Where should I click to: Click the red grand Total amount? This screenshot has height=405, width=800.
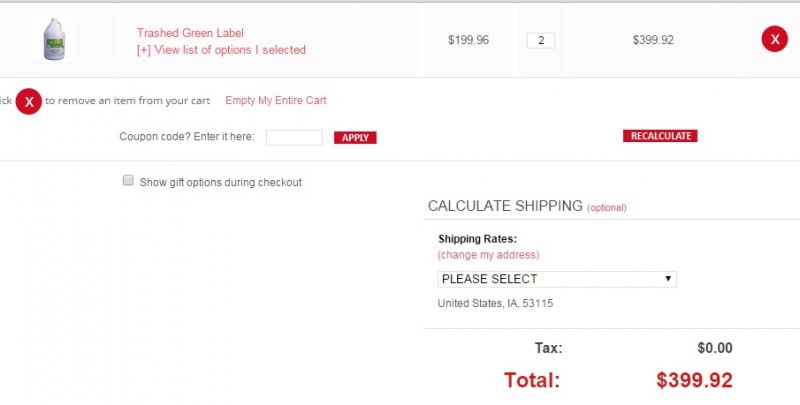(694, 380)
